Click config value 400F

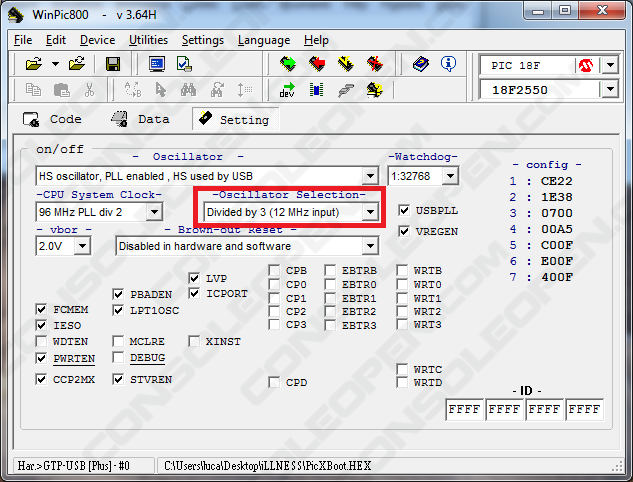point(556,277)
